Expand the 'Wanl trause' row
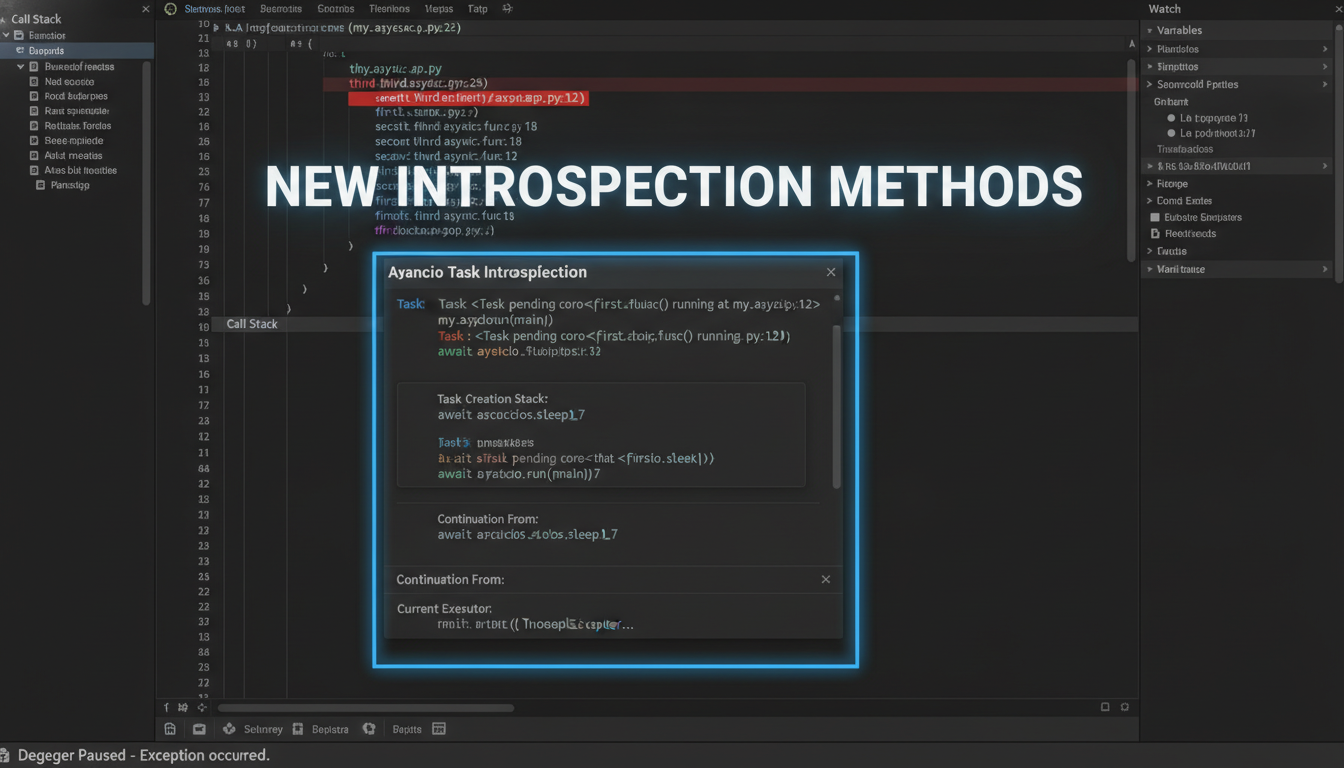Viewport: 1344px width, 768px height. click(x=1150, y=269)
